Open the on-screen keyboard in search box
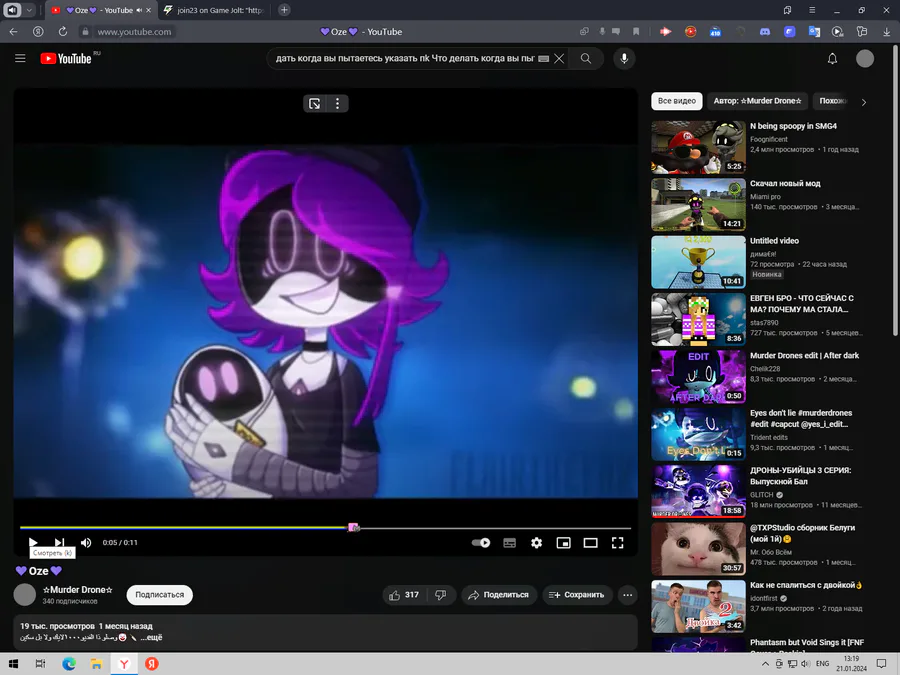The image size is (900, 675). pyautogui.click(x=544, y=59)
